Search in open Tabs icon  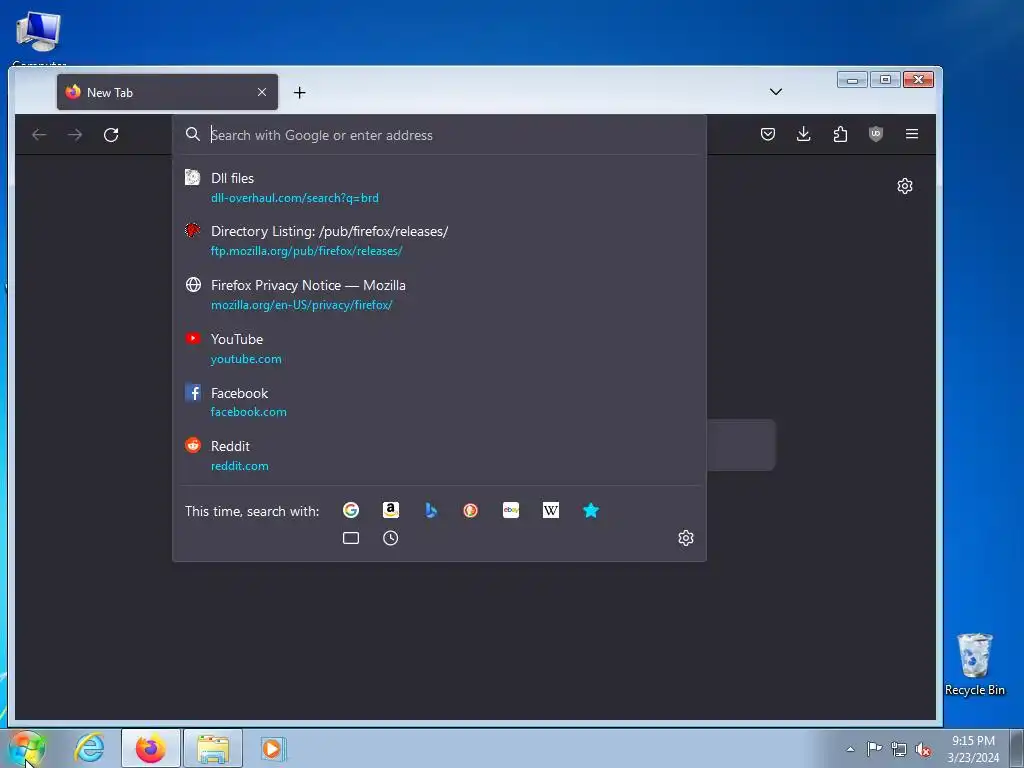(351, 538)
